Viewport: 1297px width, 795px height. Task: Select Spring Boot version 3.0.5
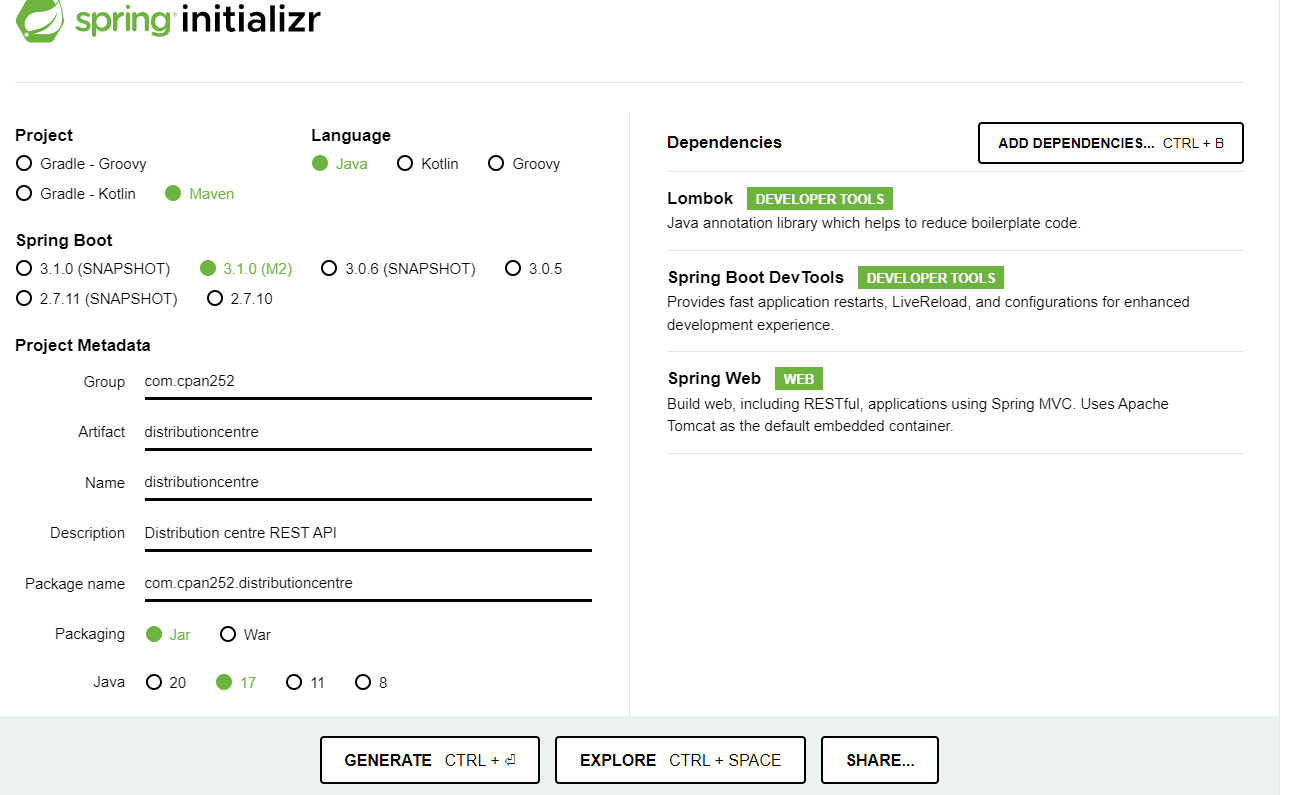pos(513,268)
